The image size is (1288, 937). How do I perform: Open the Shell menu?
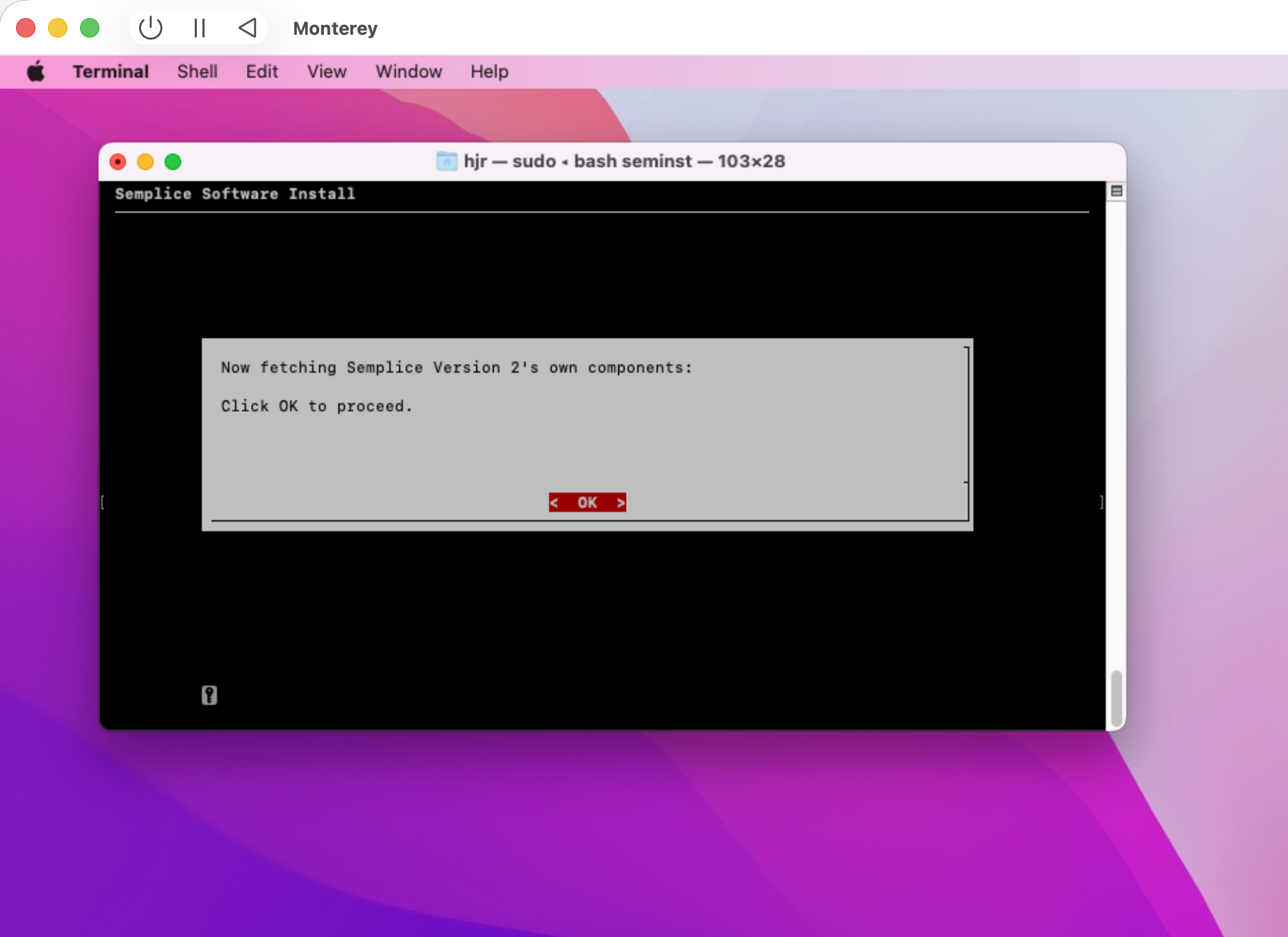197,71
